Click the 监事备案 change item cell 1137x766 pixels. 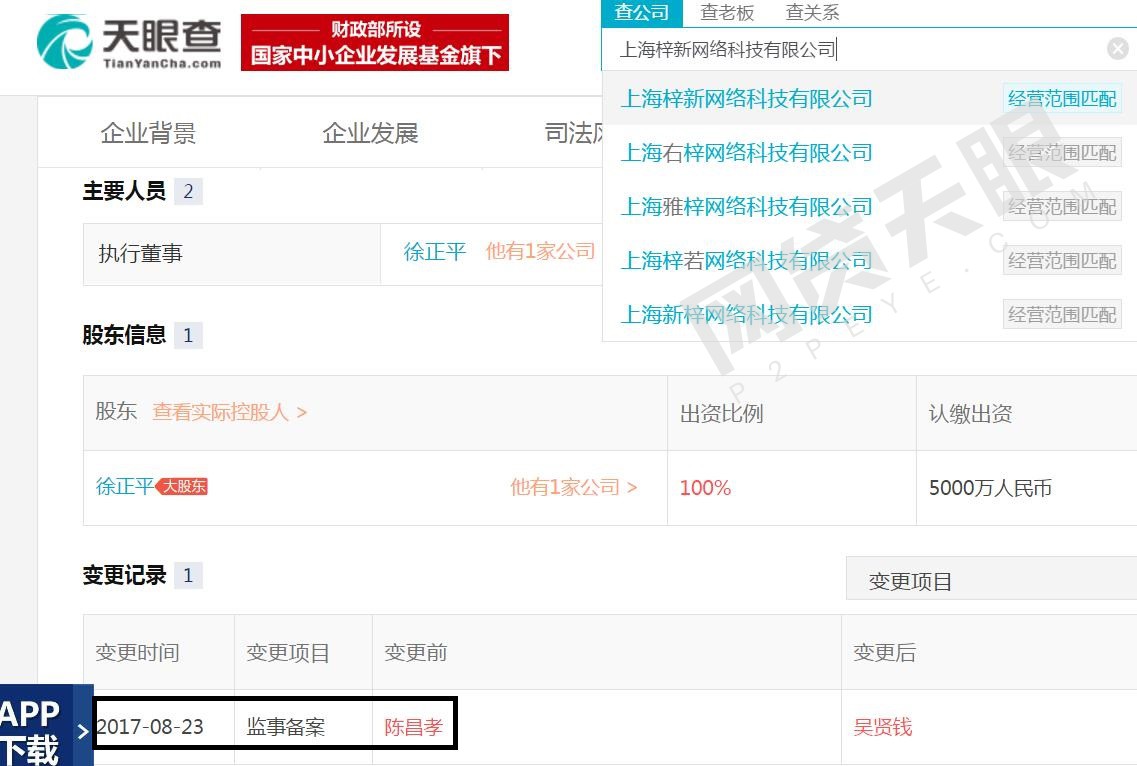[x=286, y=727]
